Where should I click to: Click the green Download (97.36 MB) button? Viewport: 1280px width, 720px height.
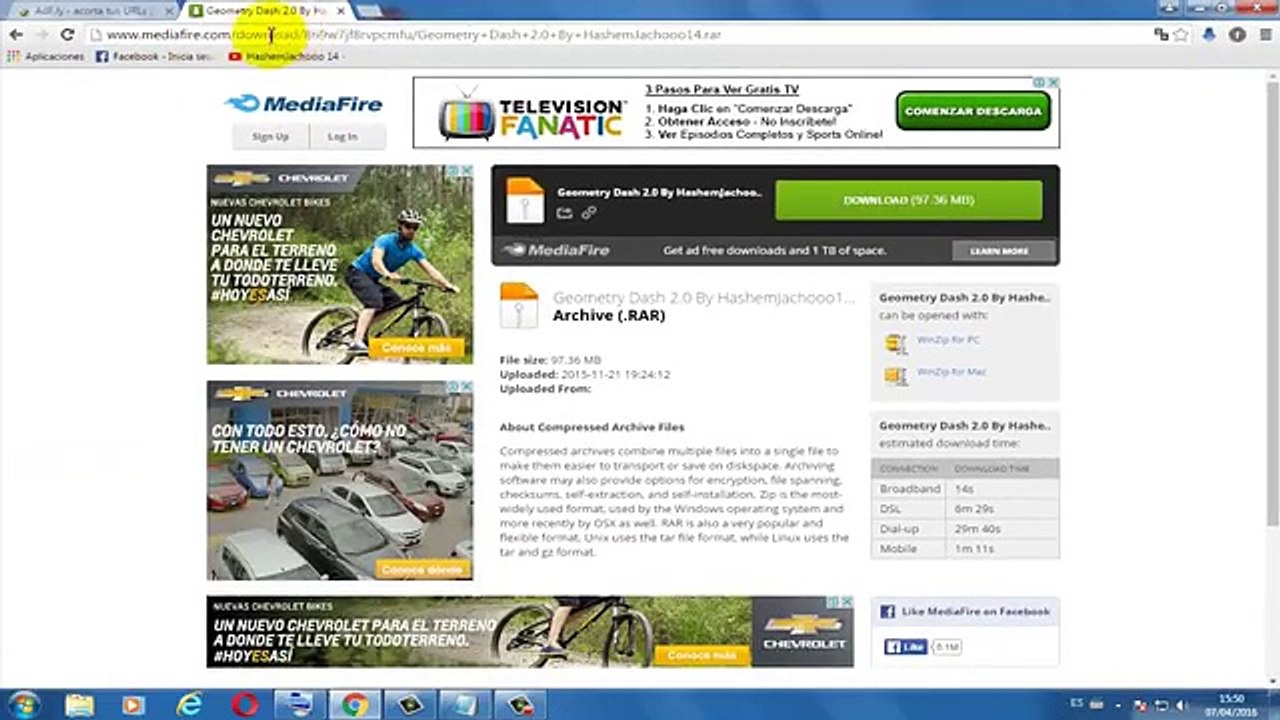908,200
